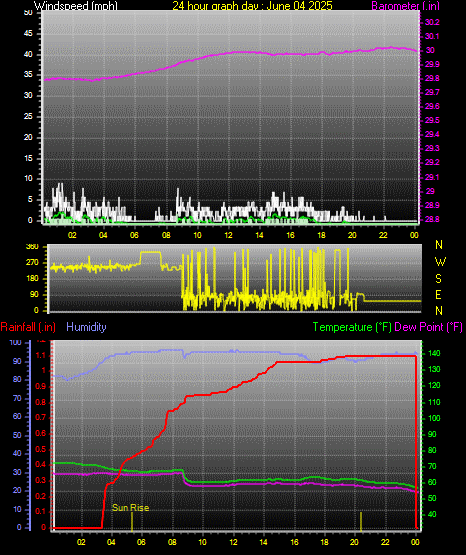
Task: Select the Barometer (.in) axis title
Action: point(405,6)
